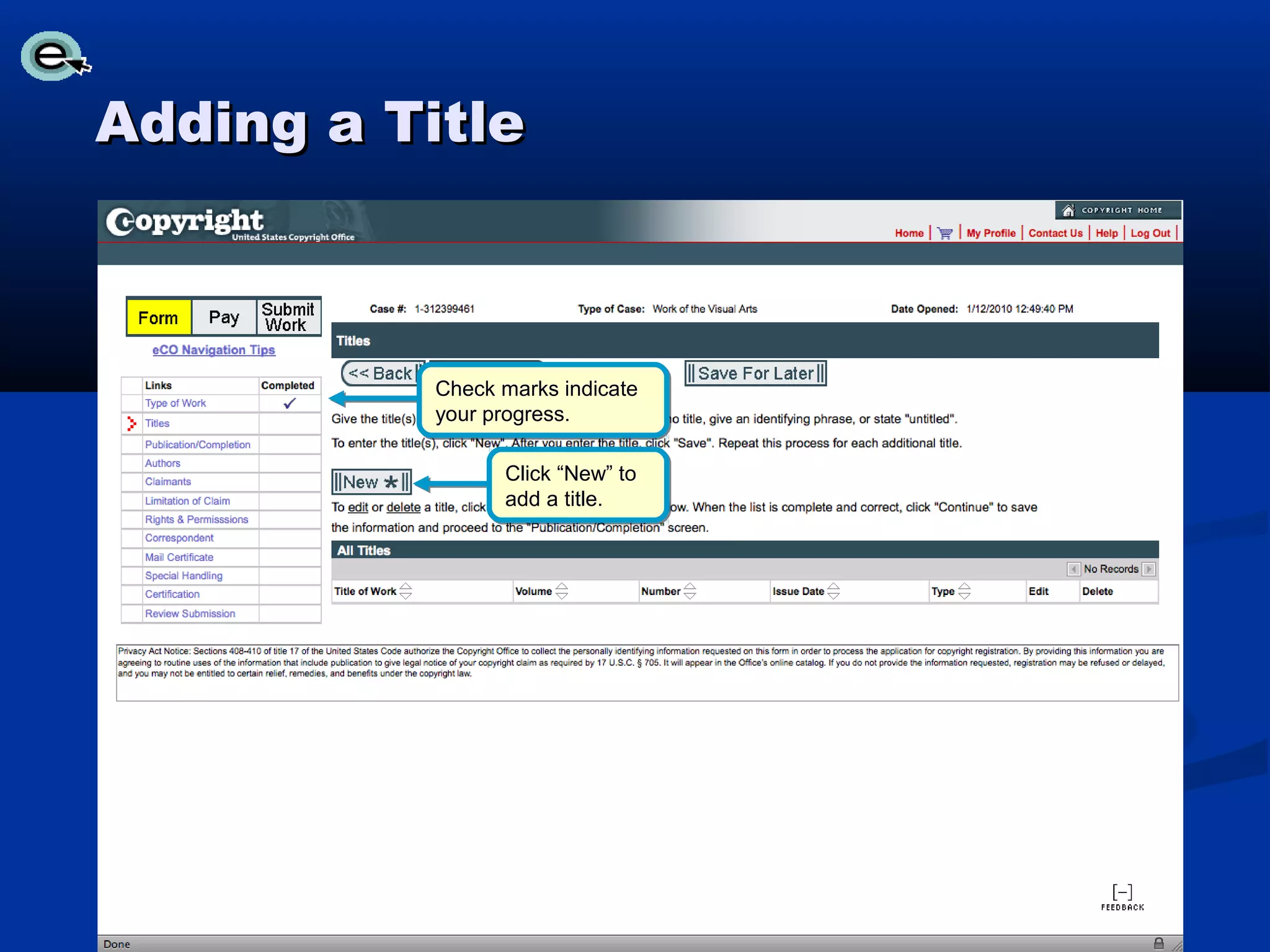Click the 'All Titles' section header
Screen dimensions: 1270x952
(x=745, y=550)
